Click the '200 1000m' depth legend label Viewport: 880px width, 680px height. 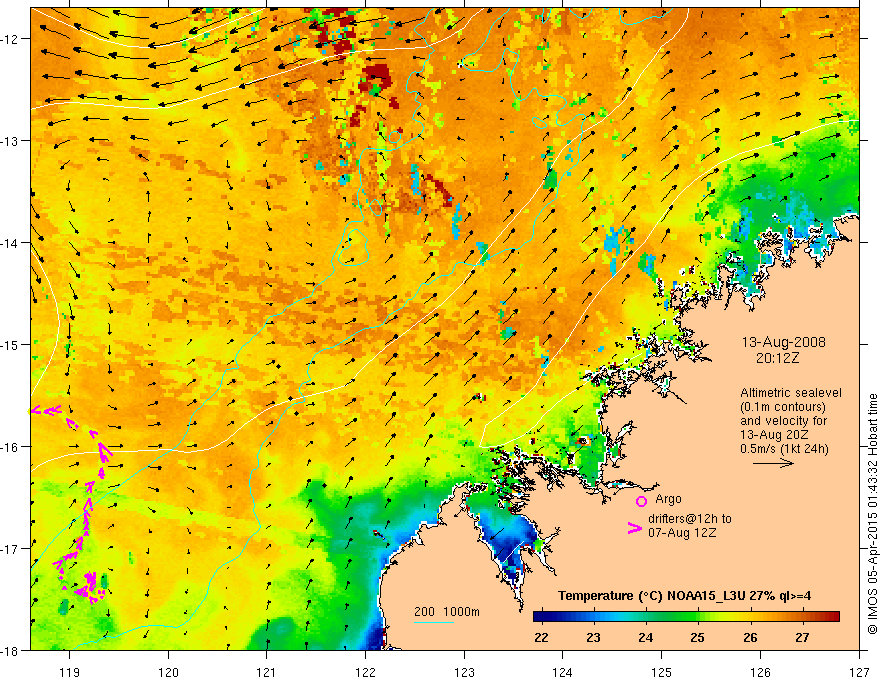(447, 612)
